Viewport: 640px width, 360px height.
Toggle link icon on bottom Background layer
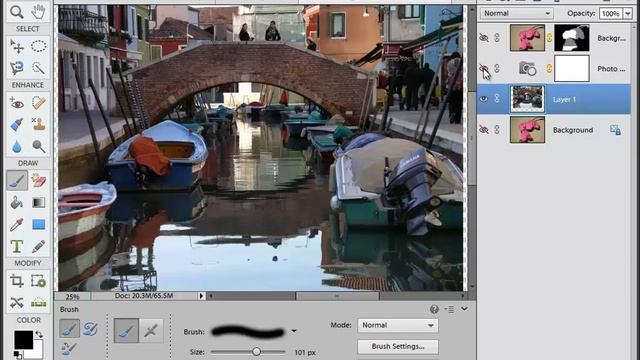click(x=497, y=130)
